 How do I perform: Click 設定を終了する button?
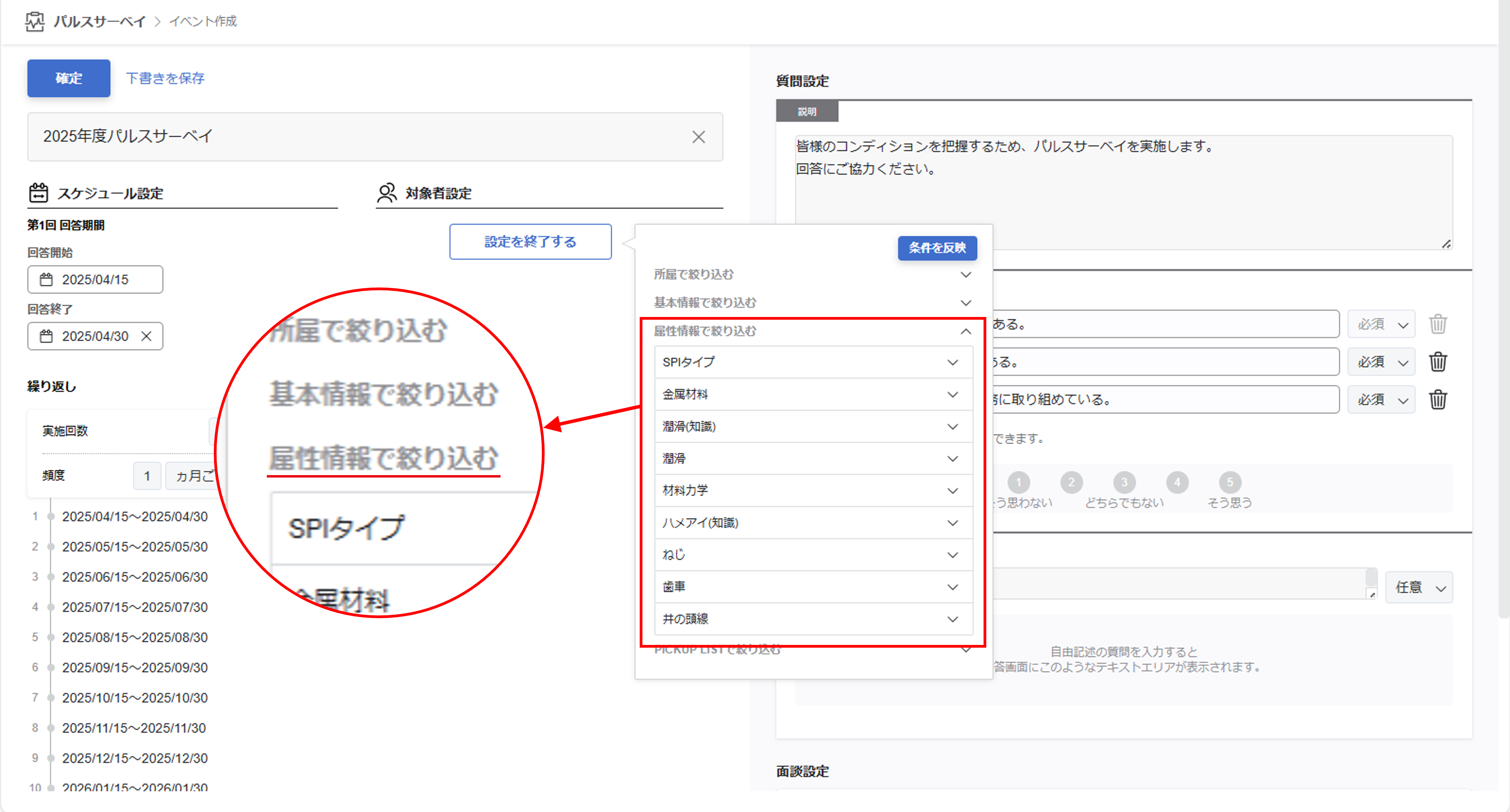(x=531, y=242)
